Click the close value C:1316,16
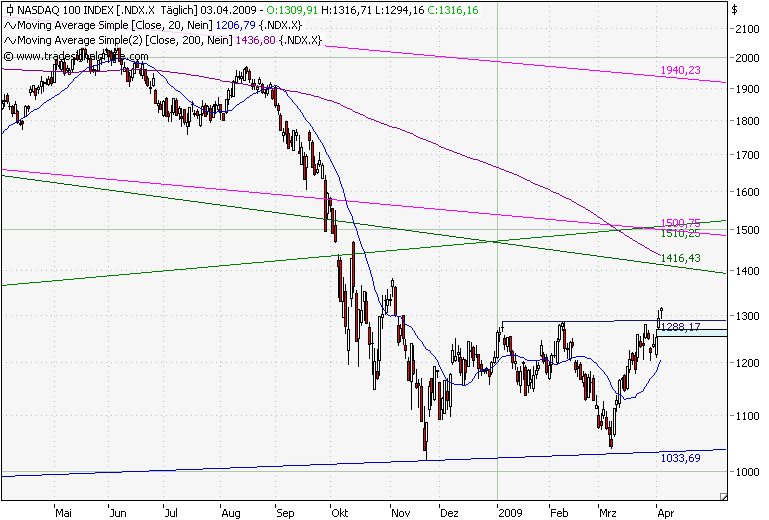 453,10
